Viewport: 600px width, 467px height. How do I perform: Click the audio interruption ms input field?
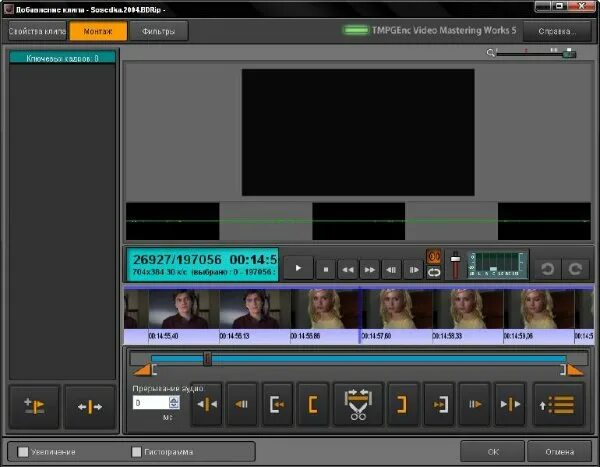(x=151, y=403)
